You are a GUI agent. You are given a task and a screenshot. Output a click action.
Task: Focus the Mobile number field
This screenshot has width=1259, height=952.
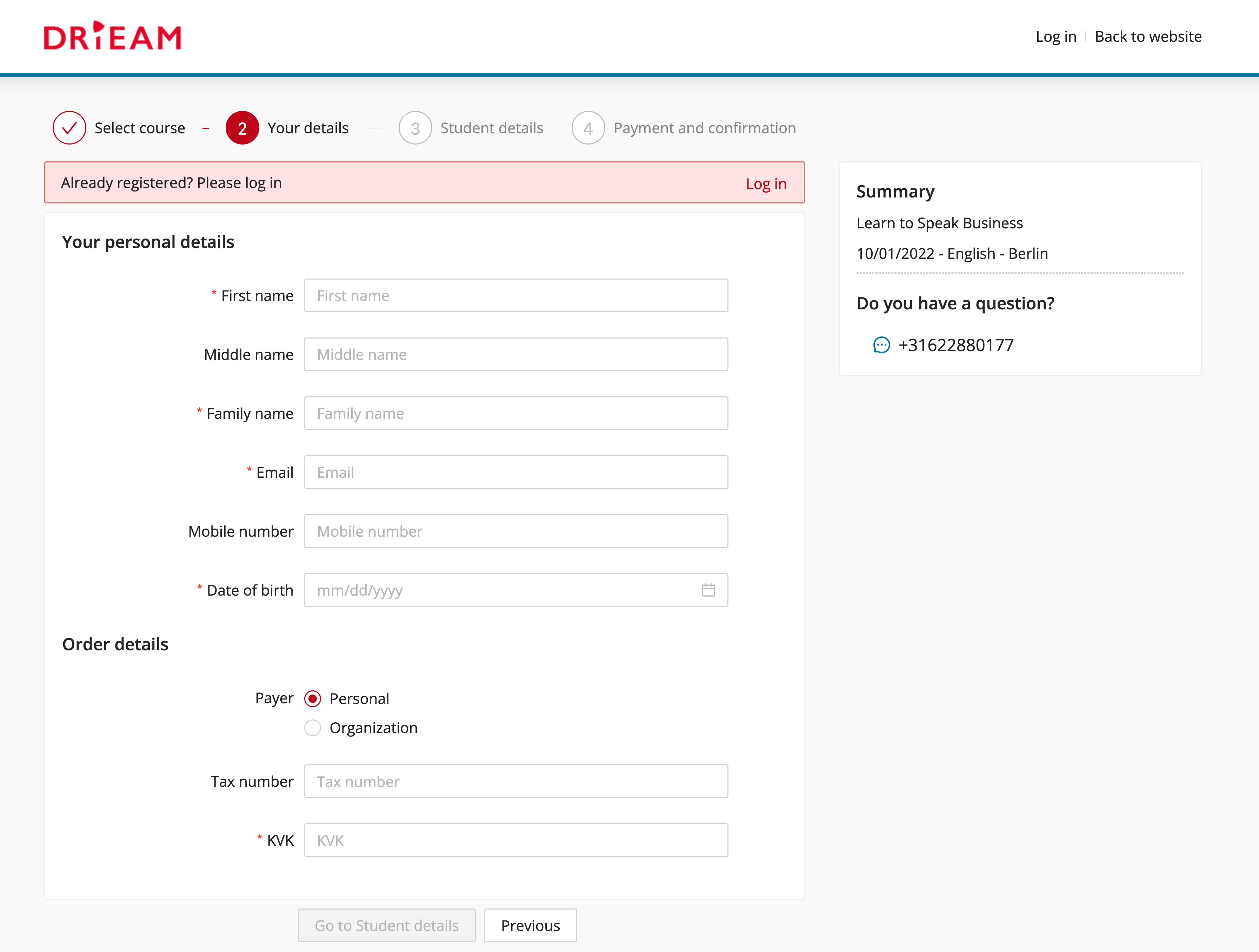click(x=516, y=531)
